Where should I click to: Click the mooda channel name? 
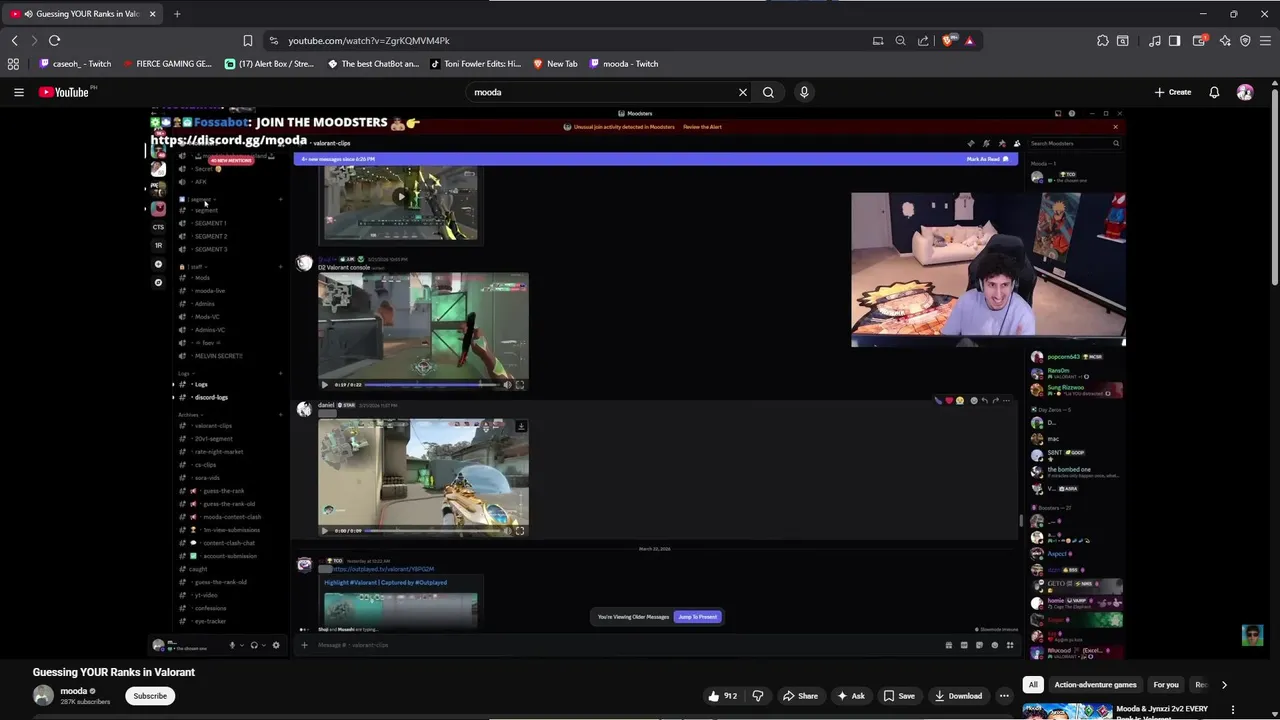pos(74,691)
